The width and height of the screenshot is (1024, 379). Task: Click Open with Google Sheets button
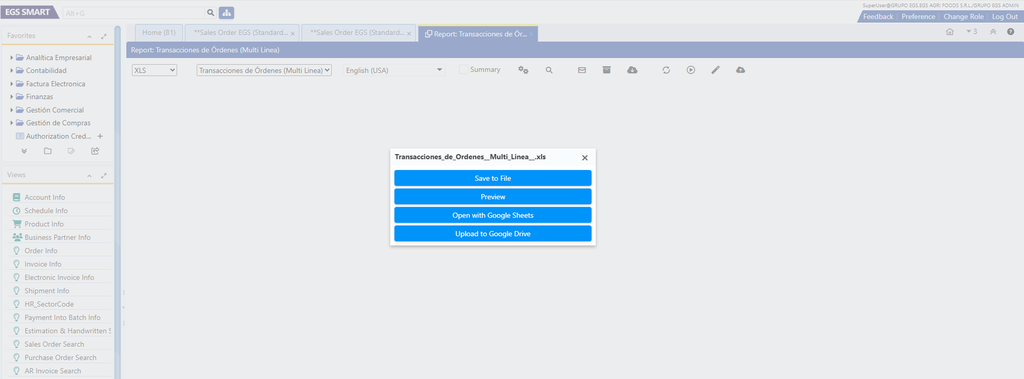pos(492,215)
